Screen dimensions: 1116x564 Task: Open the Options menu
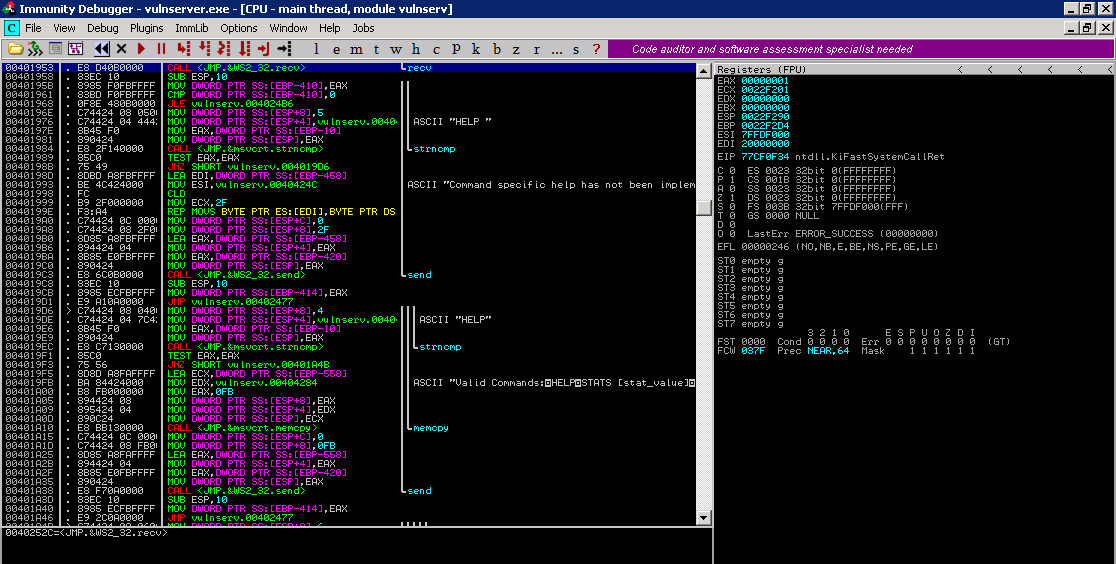238,28
